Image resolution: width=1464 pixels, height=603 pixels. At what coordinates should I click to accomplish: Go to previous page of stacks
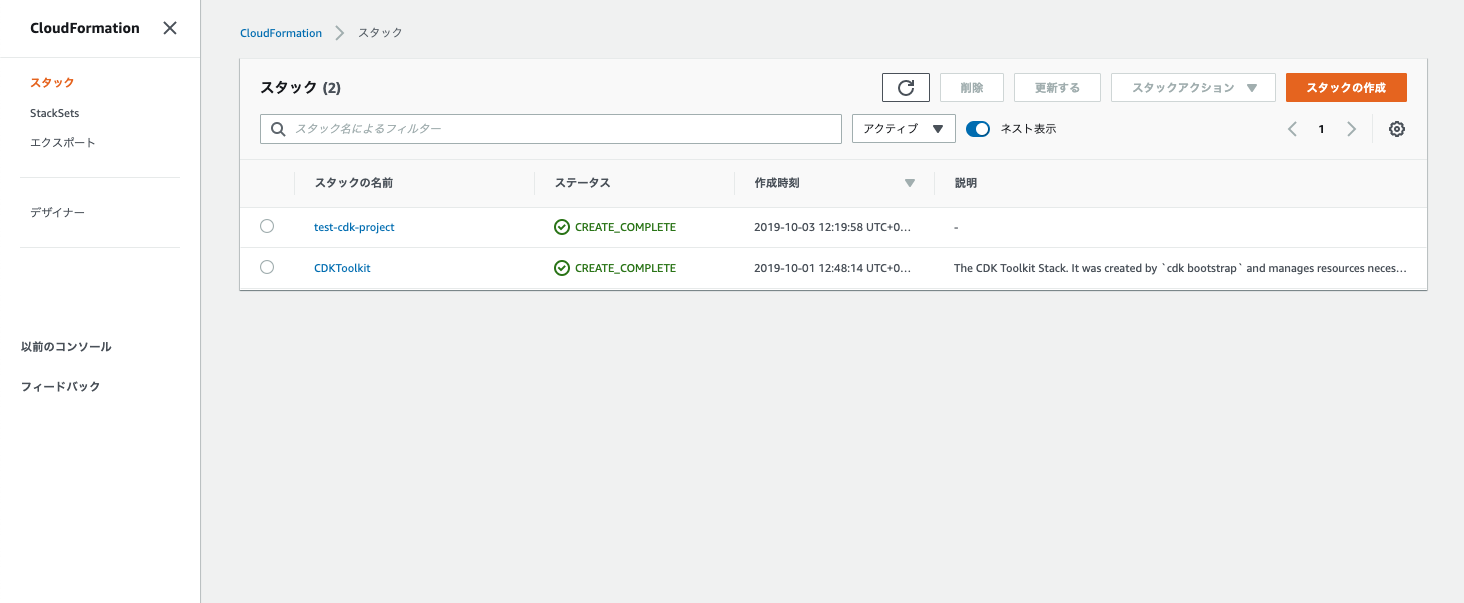(x=1292, y=129)
